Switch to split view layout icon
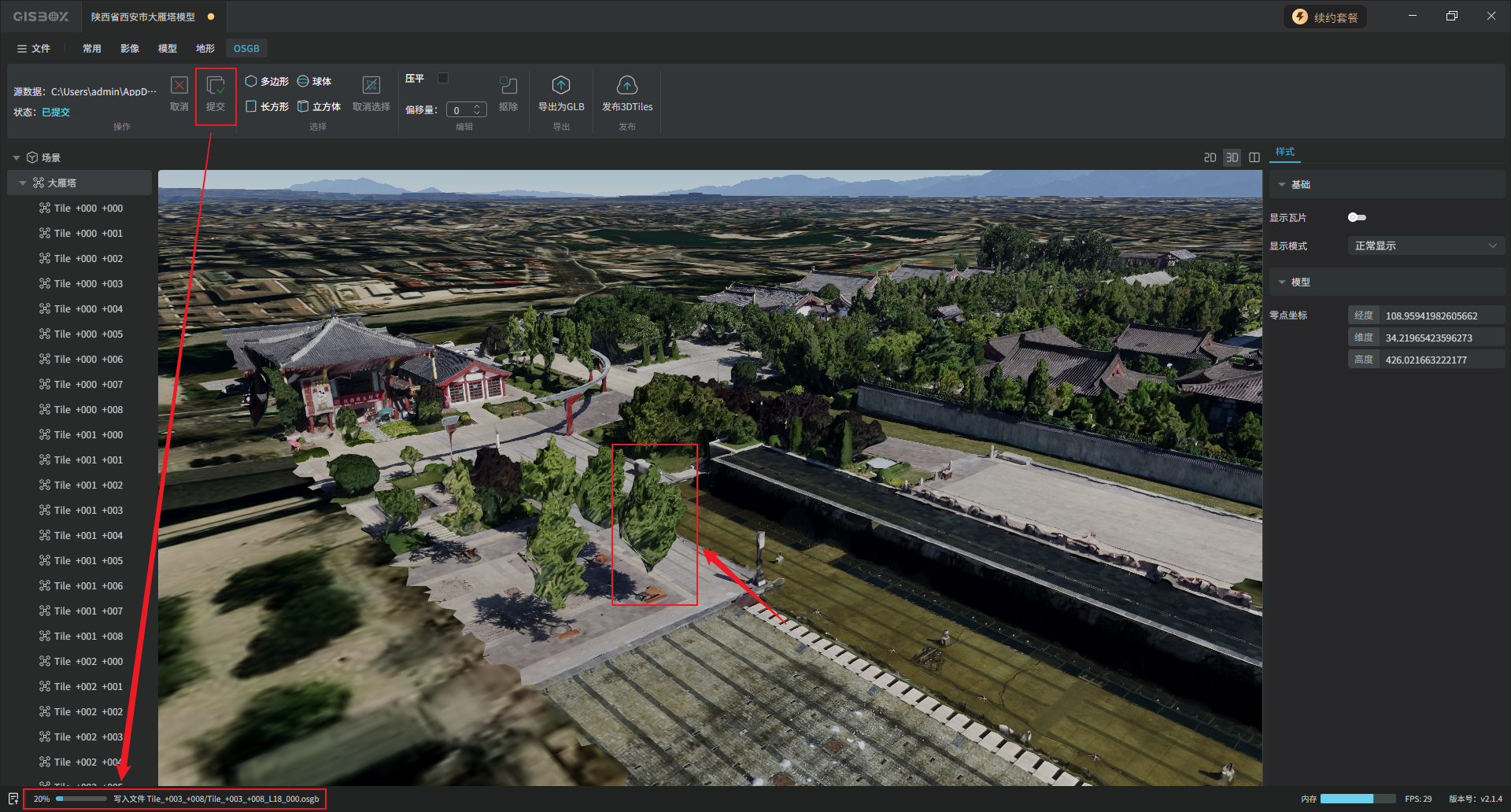 (x=1254, y=157)
